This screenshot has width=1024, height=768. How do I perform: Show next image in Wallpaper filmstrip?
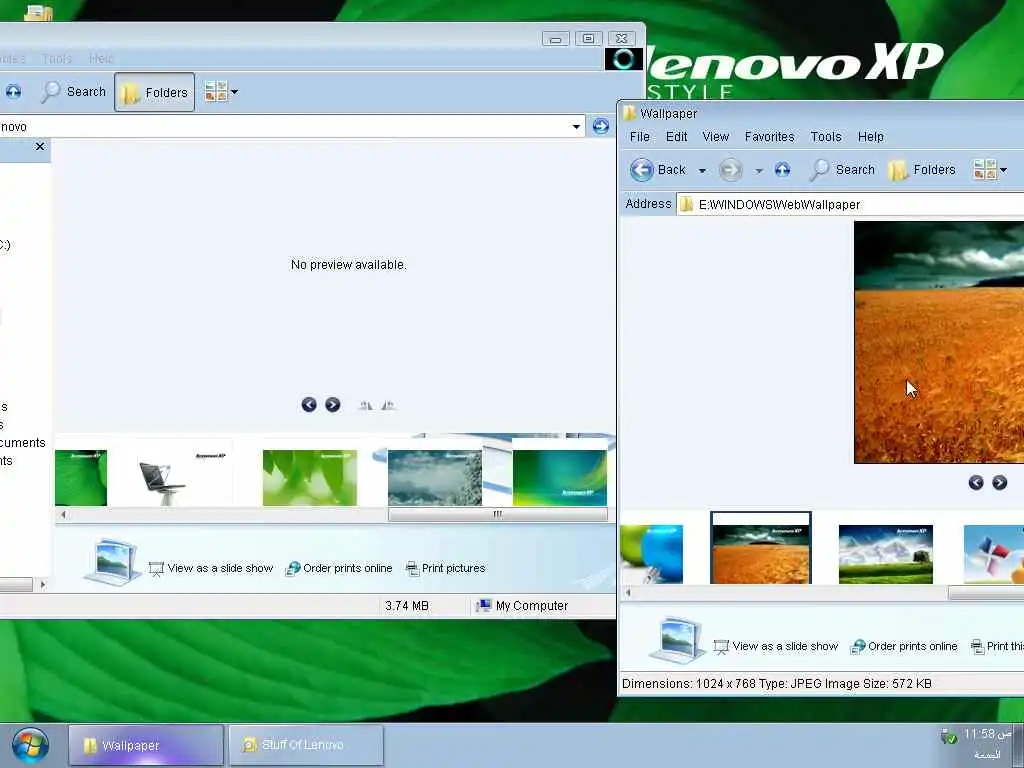(1000, 483)
